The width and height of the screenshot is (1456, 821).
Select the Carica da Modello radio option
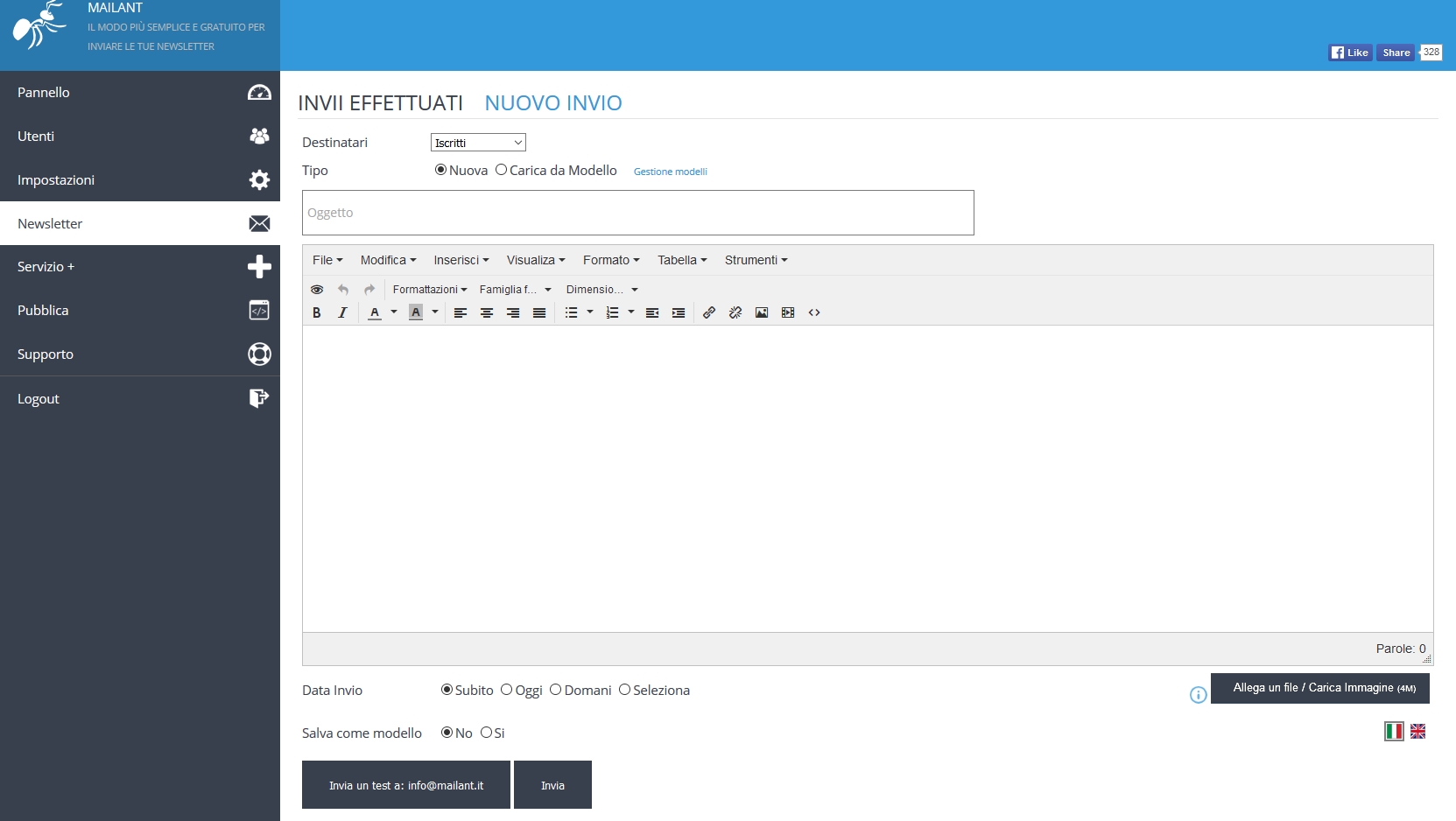point(502,170)
